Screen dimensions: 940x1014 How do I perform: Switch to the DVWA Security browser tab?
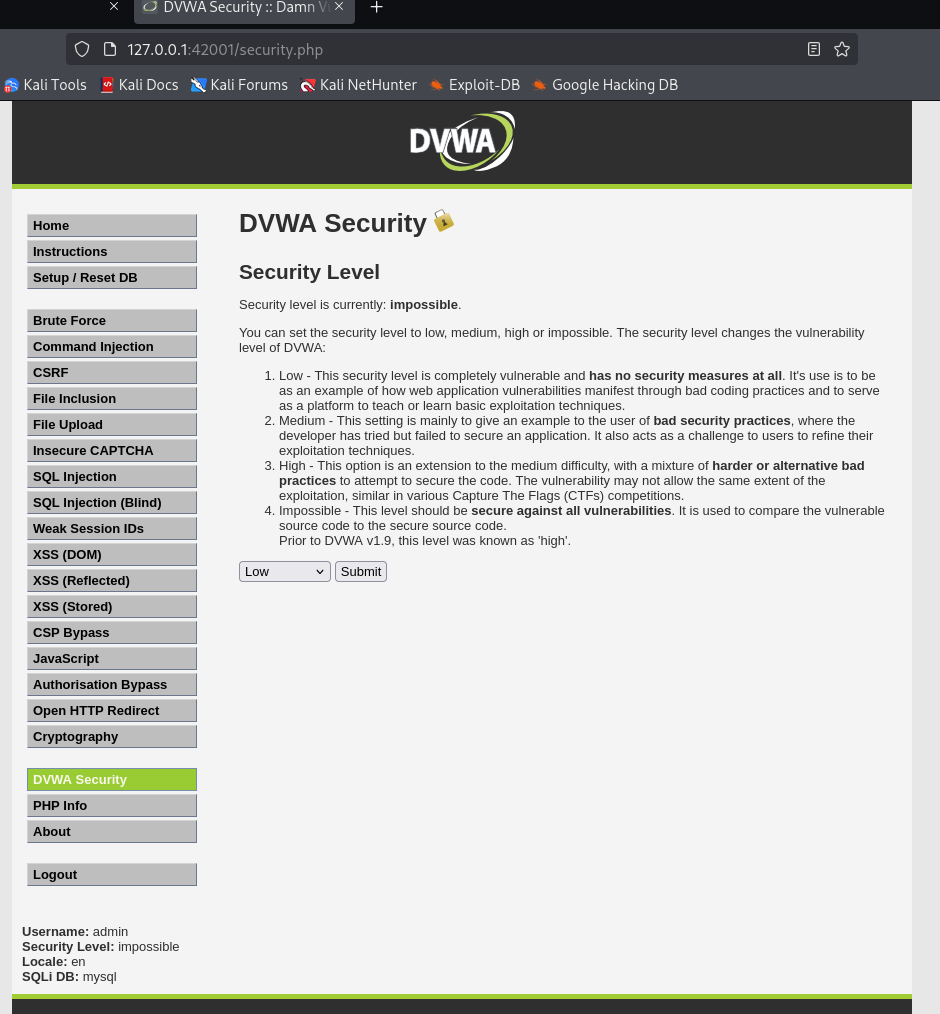244,8
